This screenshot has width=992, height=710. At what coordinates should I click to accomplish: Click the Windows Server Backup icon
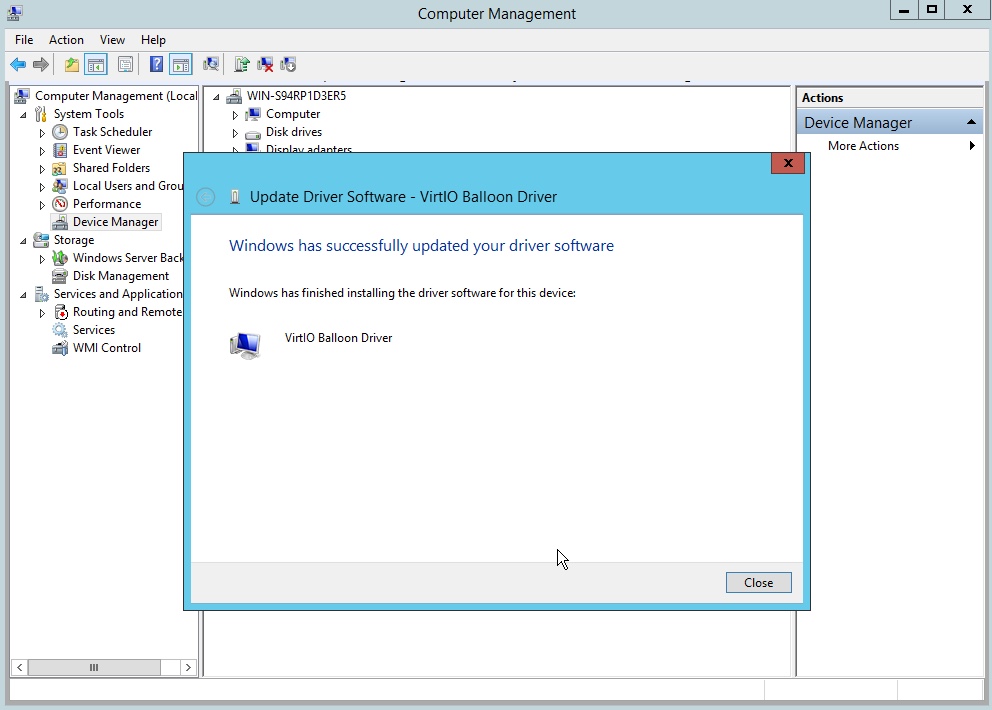pyautogui.click(x=59, y=258)
